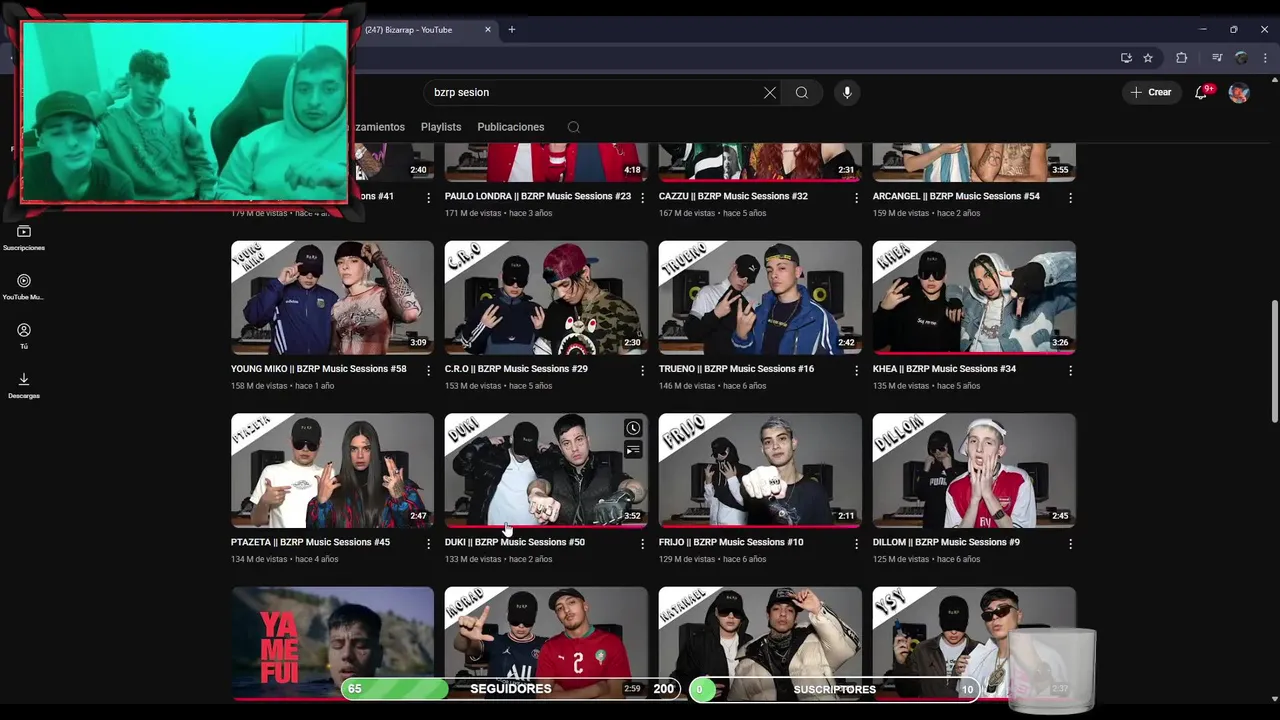The width and height of the screenshot is (1280, 720).
Task: Click title DILLOM || BZRP Music Sessions #9
Action: click(x=946, y=542)
